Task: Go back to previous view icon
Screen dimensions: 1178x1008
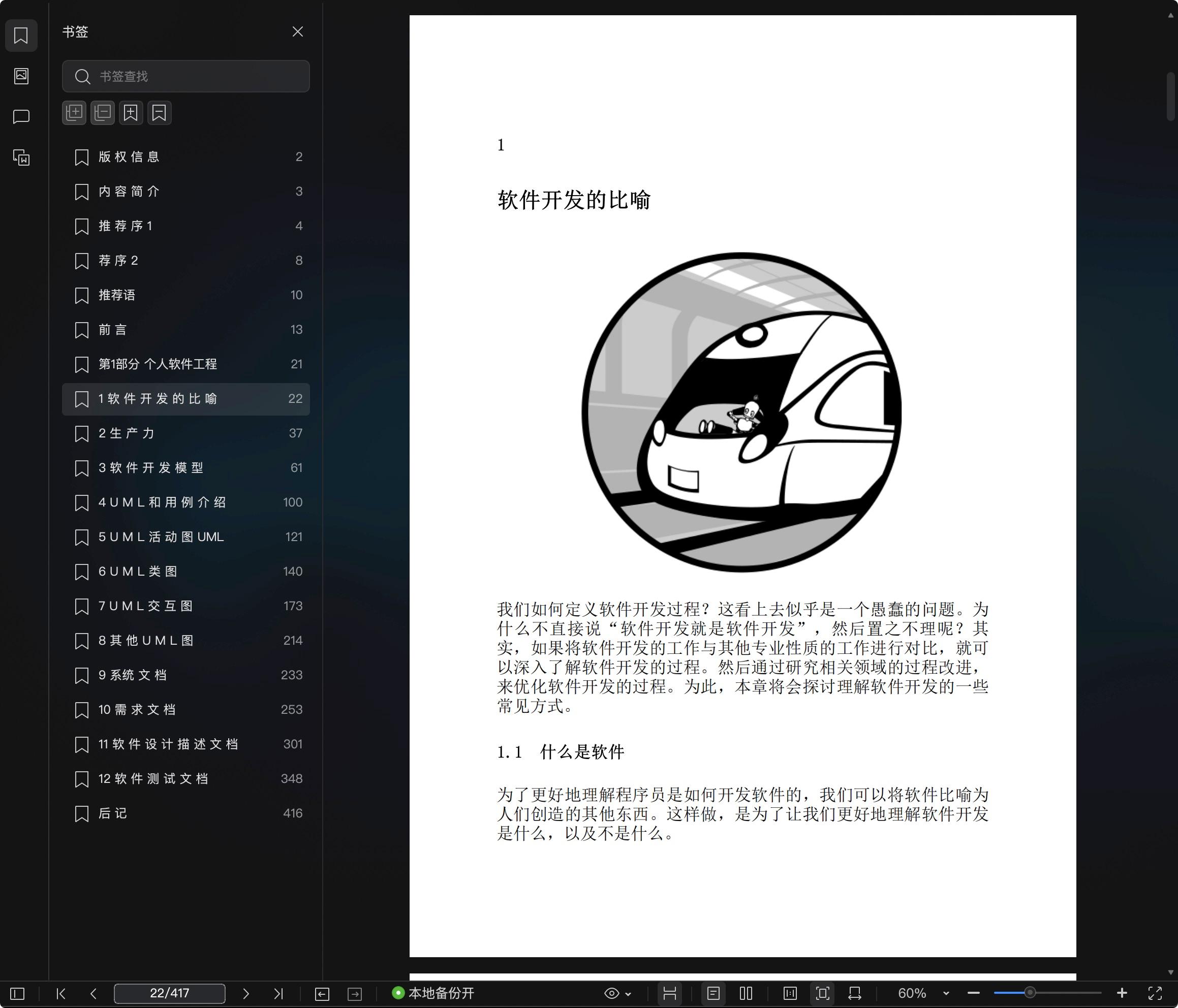Action: [x=322, y=993]
